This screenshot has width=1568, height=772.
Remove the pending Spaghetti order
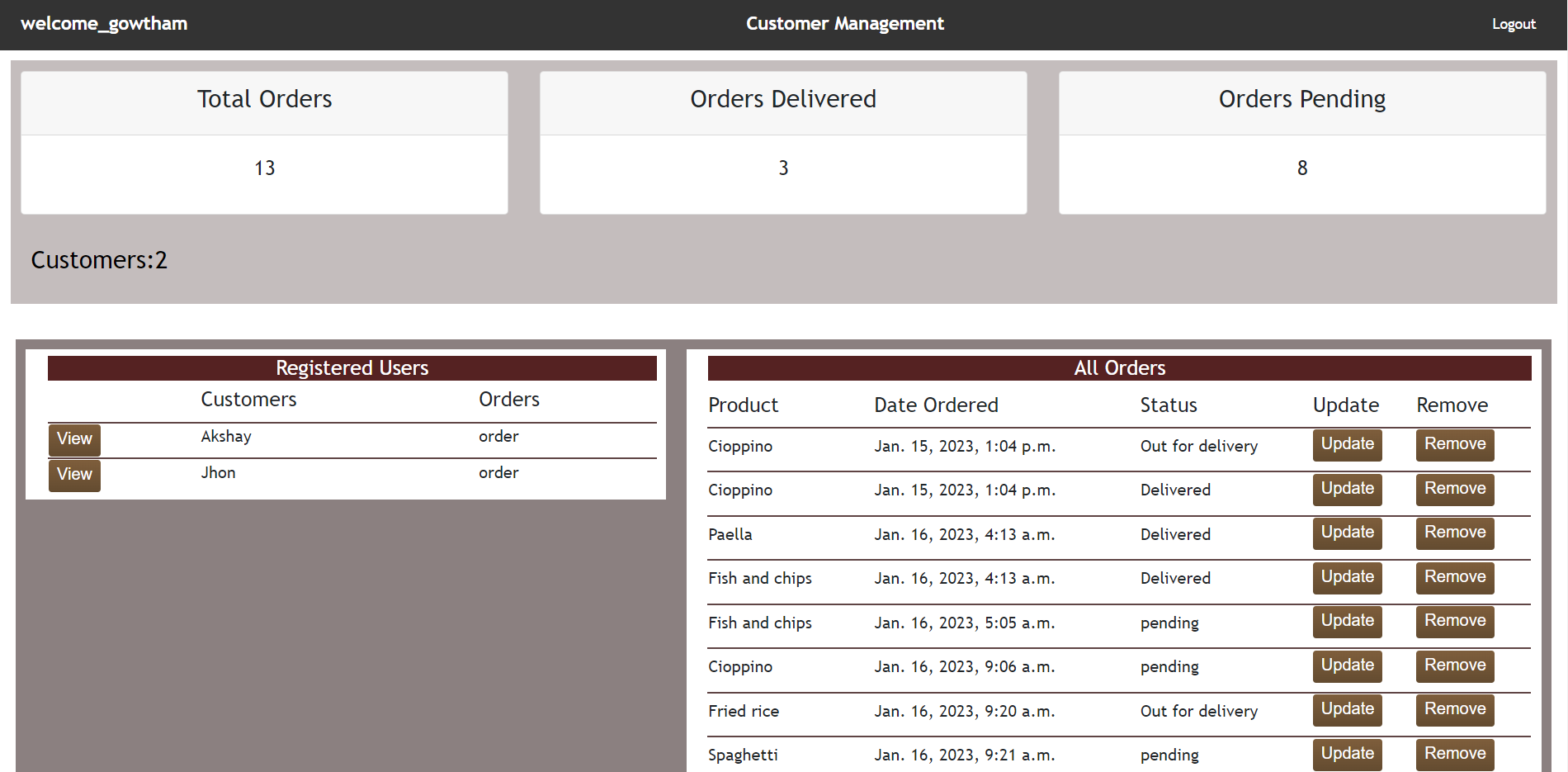point(1454,754)
